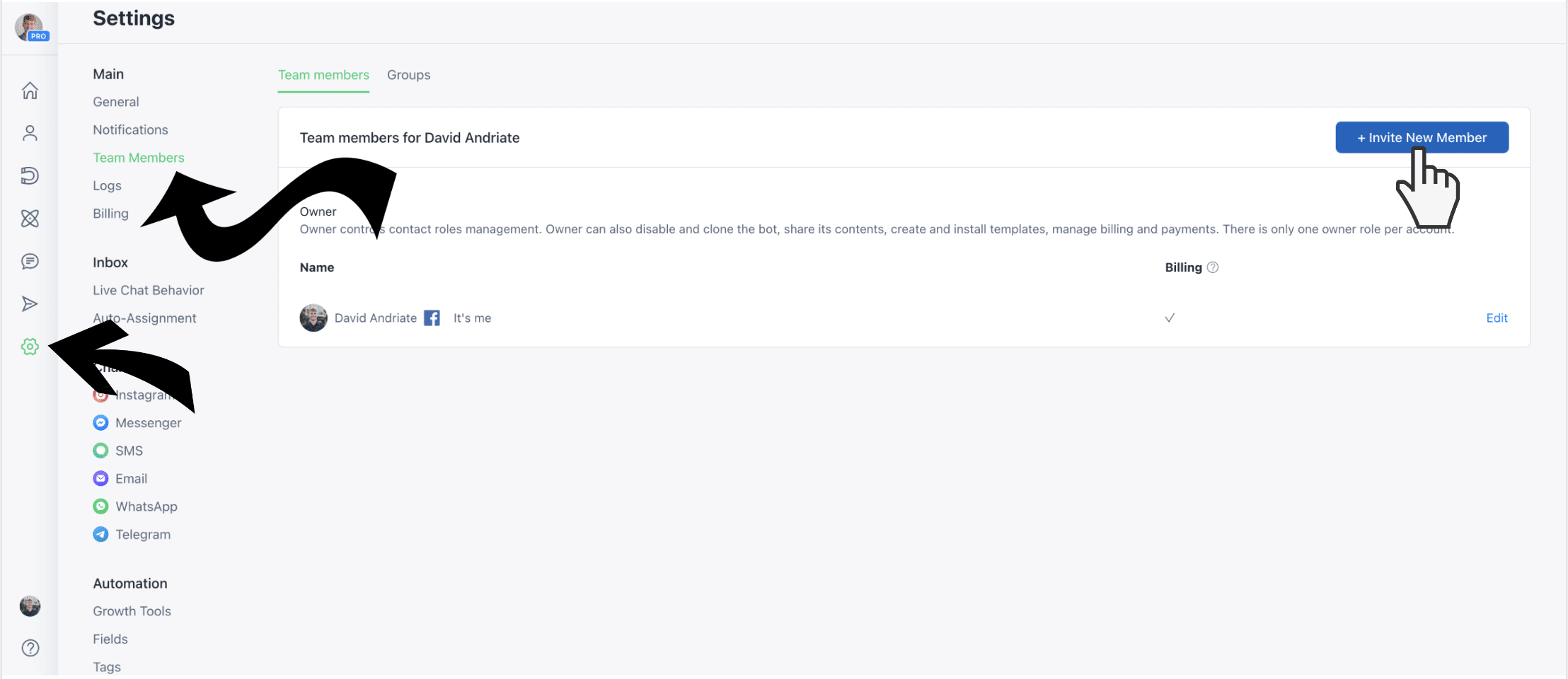Viewport: 1568px width, 679px height.
Task: Select the Team members tab
Action: click(x=323, y=75)
